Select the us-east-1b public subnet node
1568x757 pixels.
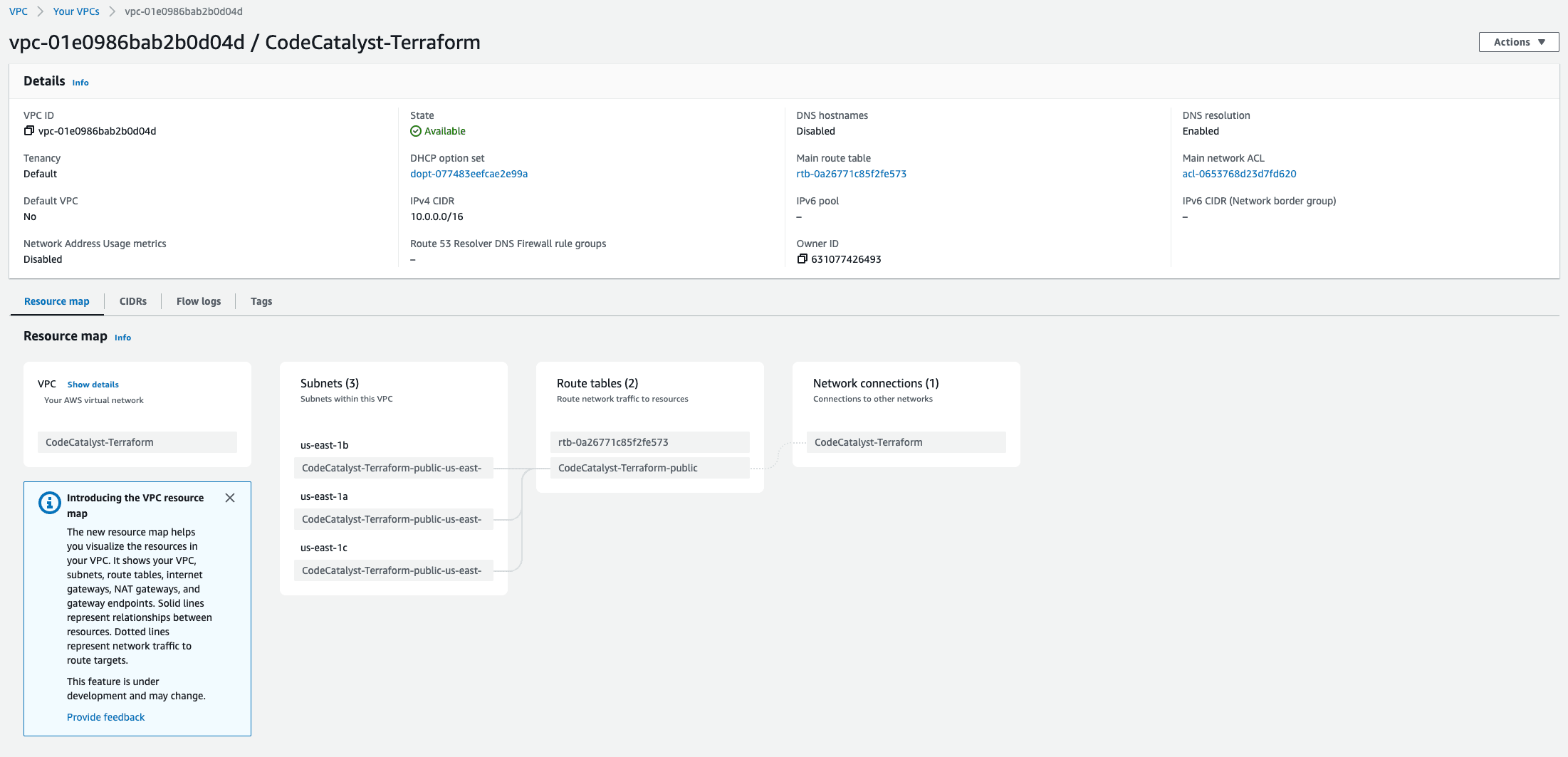click(394, 468)
